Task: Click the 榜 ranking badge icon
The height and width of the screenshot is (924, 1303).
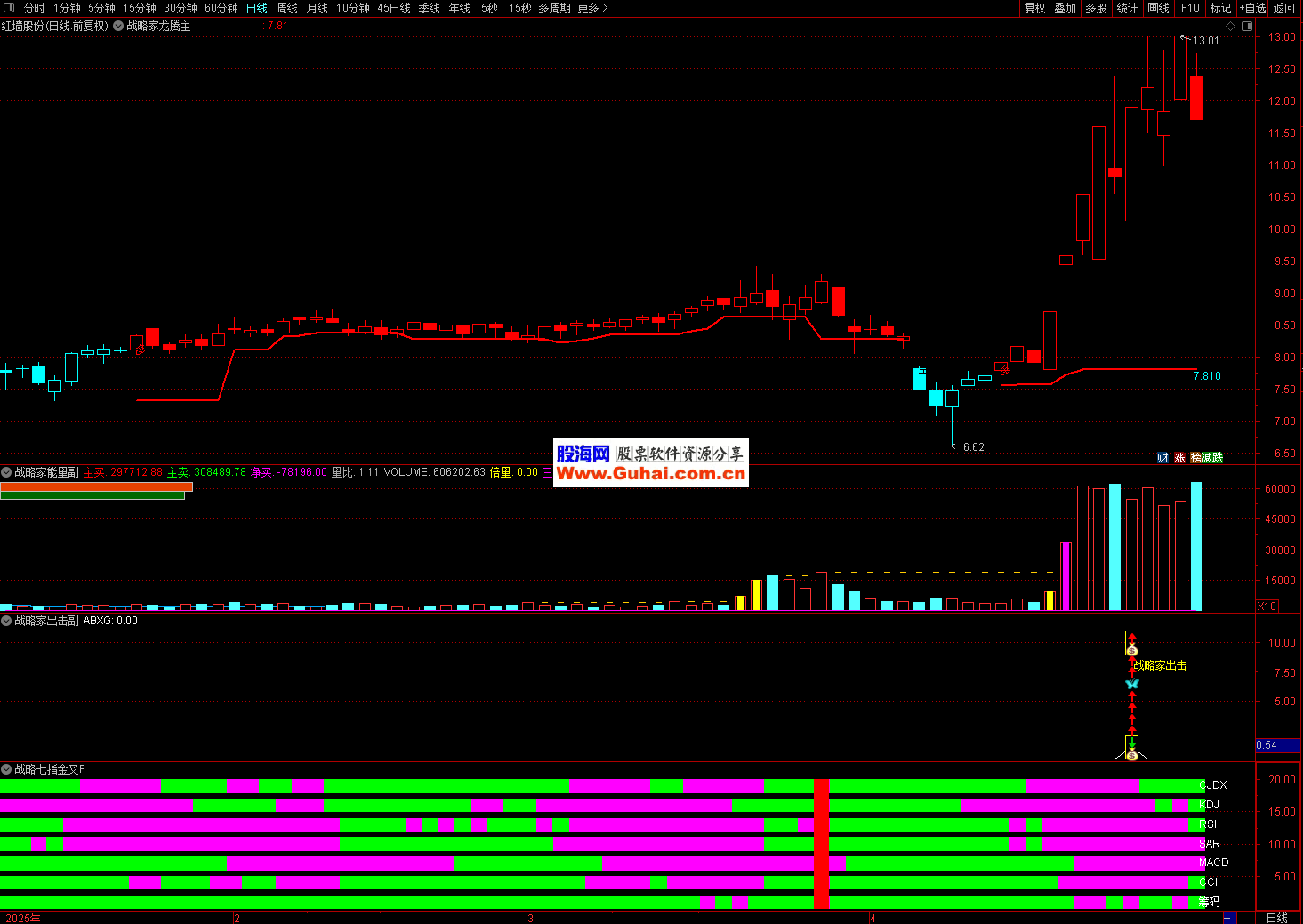Action: [1195, 458]
